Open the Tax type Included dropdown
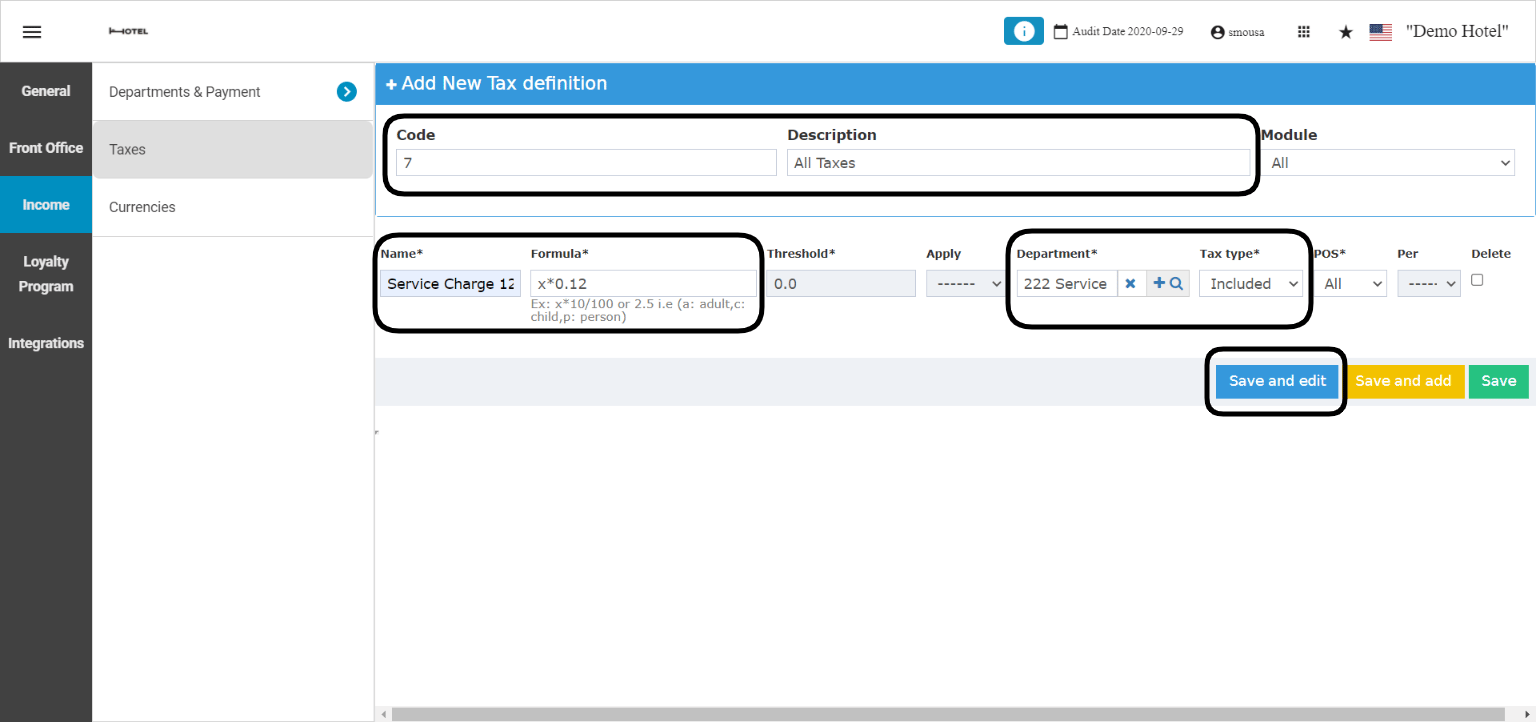Image resolution: width=1536 pixels, height=722 pixels. (x=1251, y=284)
